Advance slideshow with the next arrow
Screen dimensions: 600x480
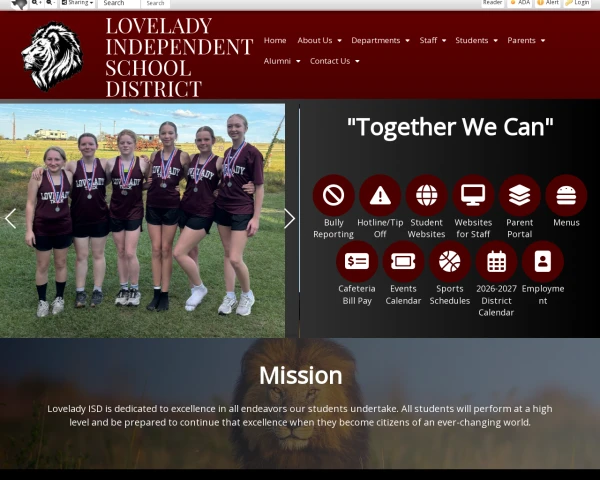click(290, 219)
